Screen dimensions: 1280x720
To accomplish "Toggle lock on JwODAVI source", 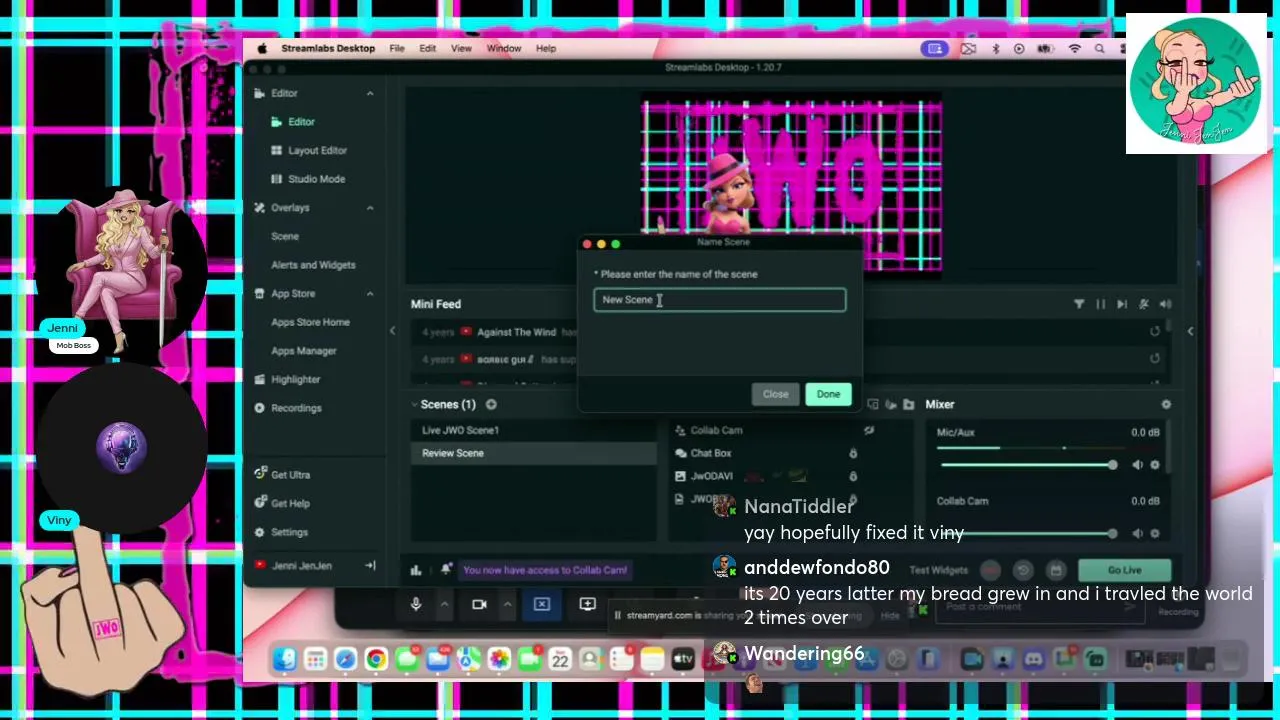I will pos(853,476).
